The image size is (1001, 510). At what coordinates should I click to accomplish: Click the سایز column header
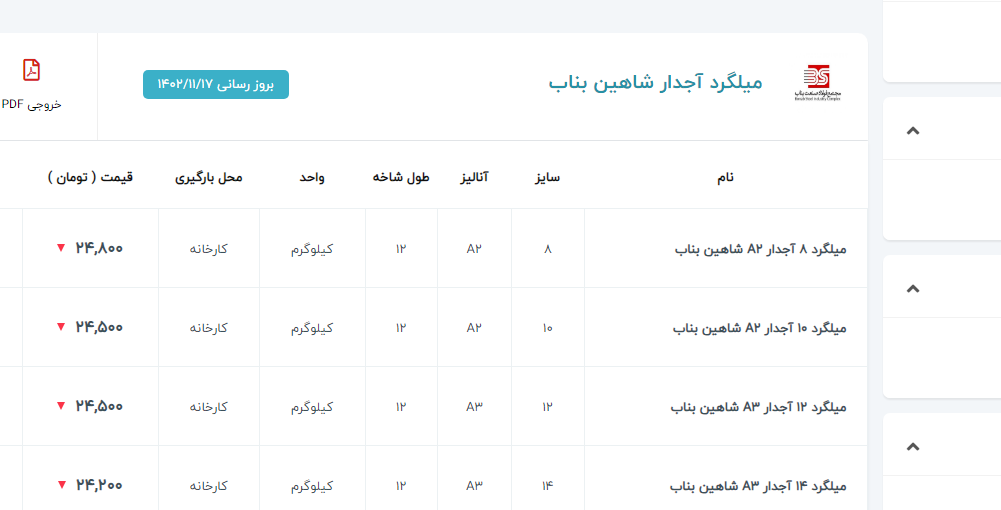pos(547,177)
